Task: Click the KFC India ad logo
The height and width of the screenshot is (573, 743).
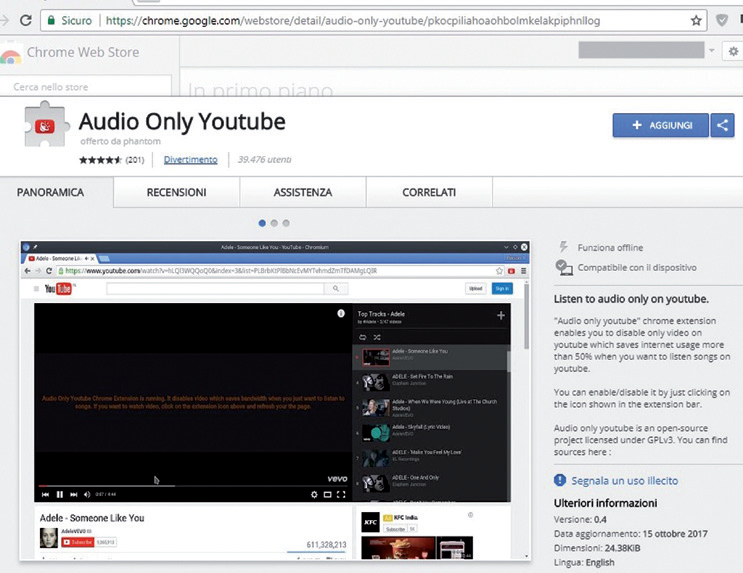Action: point(370,522)
